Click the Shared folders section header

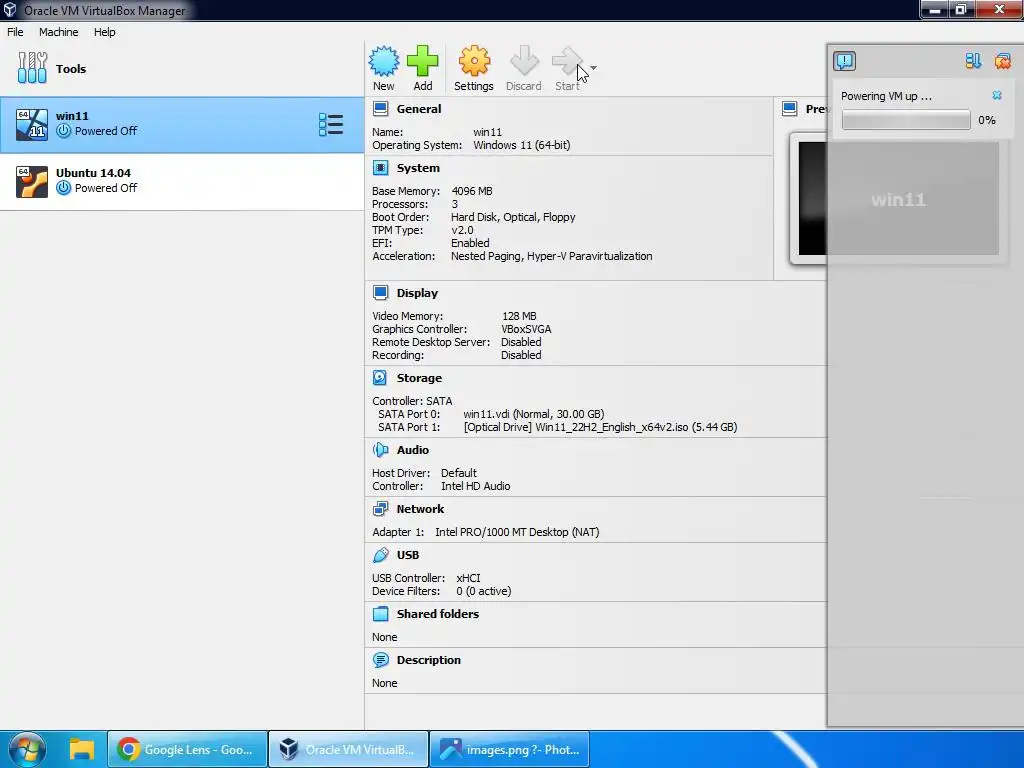point(438,614)
